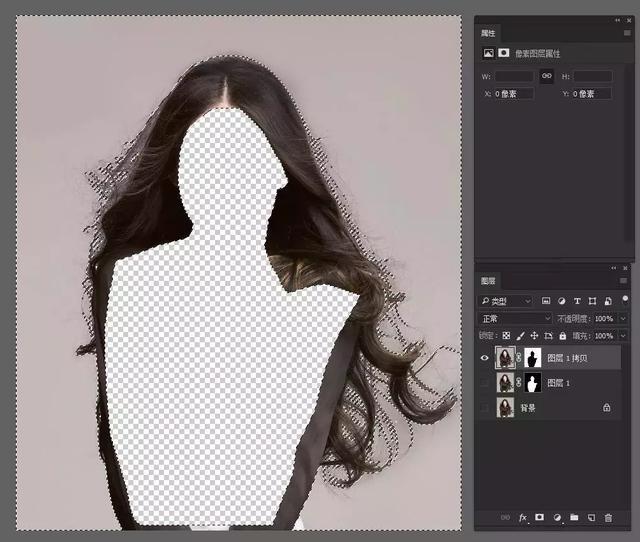
Task: Select the 图层 1 layer mask thumbnail
Action: 533,383
